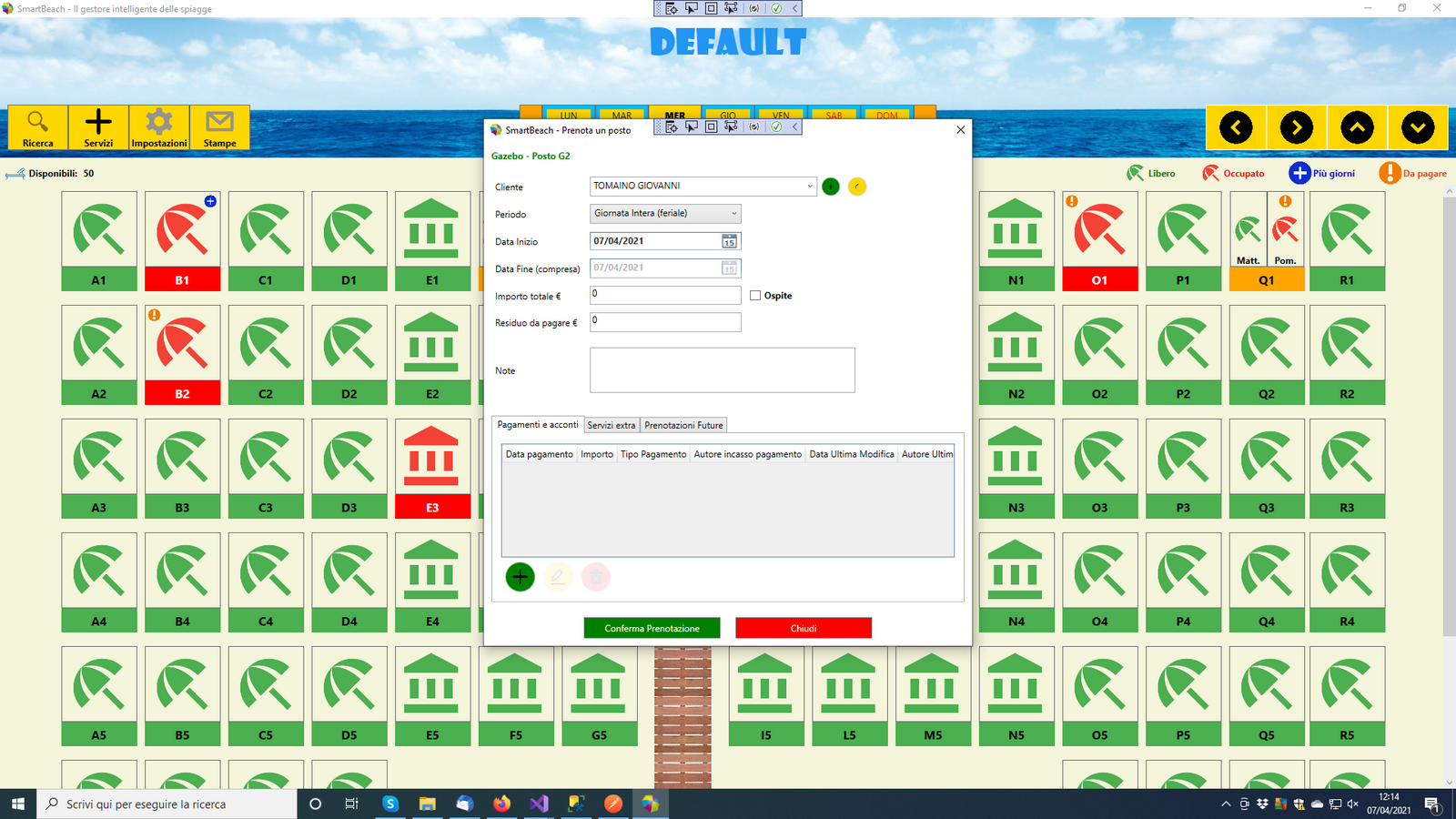Click the green icon next to Cliente
Screen dimensions: 1456x819
831,187
